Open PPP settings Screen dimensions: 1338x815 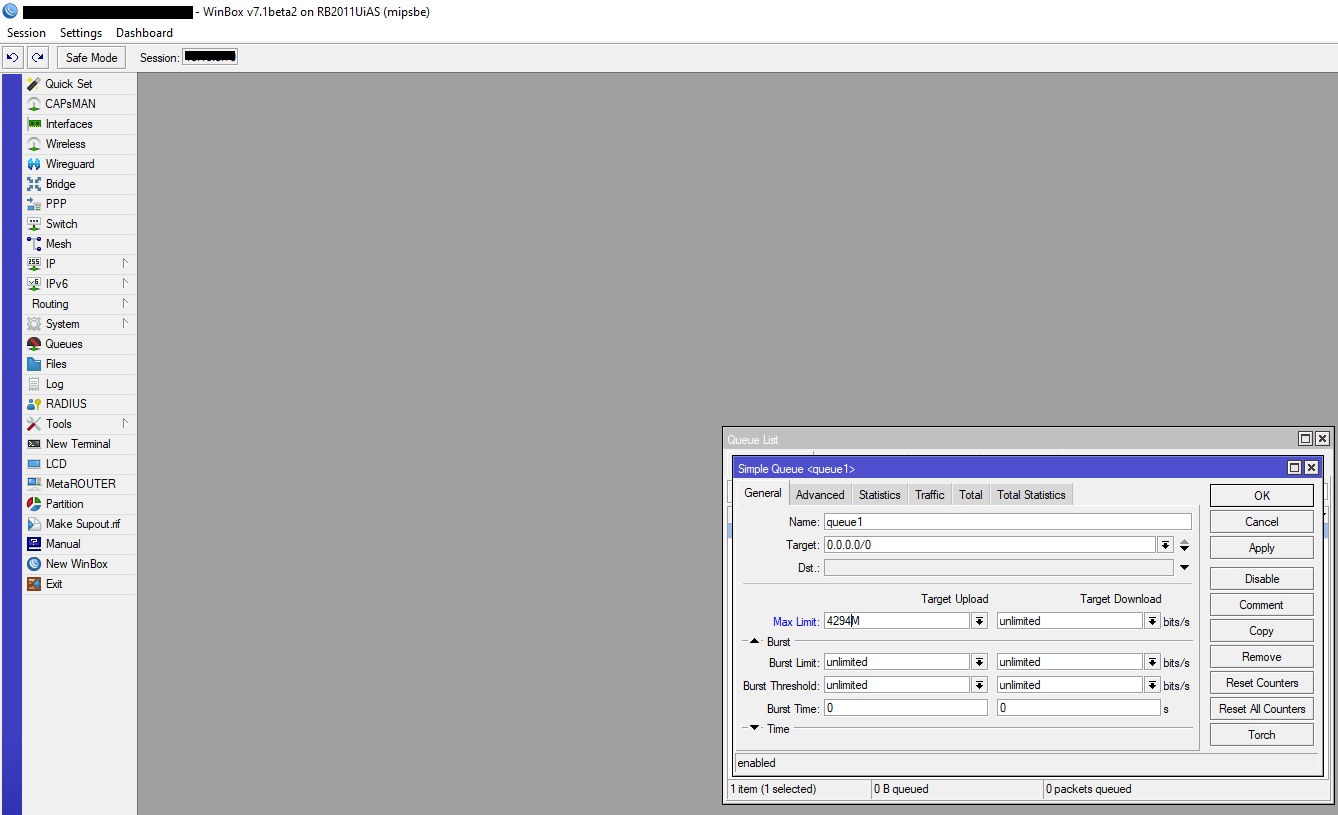coord(80,204)
